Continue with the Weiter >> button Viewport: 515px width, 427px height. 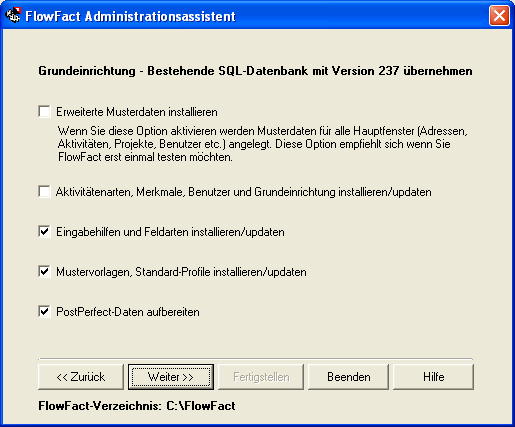[171, 377]
